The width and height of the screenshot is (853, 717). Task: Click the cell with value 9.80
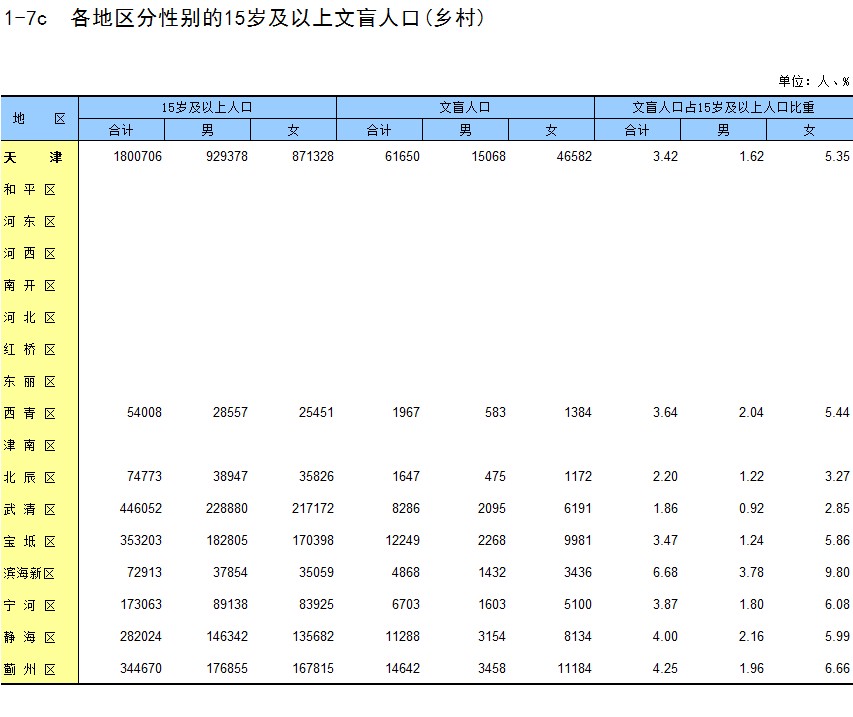pyautogui.click(x=837, y=573)
